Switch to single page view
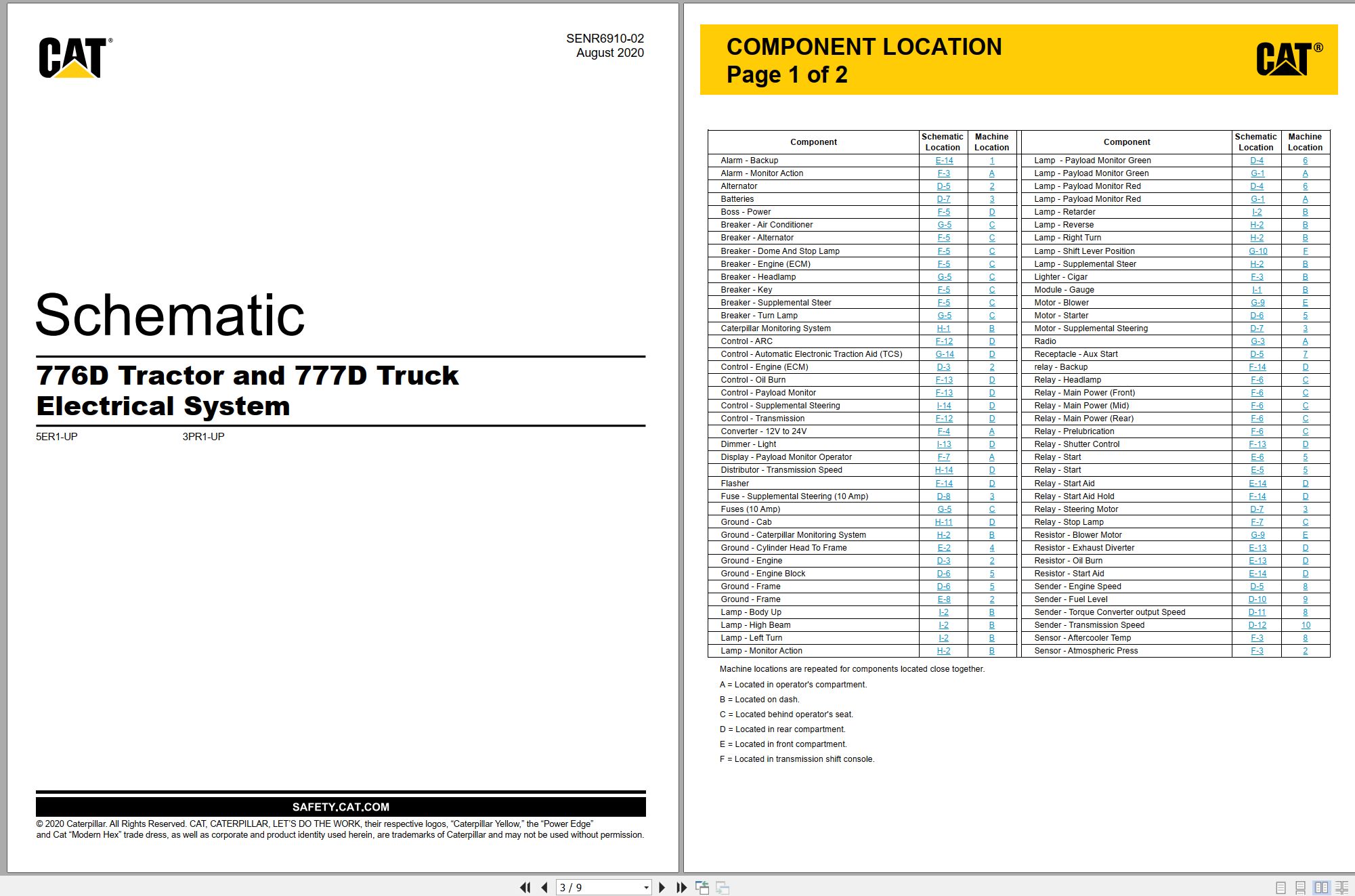Viewport: 1355px width, 896px height. 1281,887
